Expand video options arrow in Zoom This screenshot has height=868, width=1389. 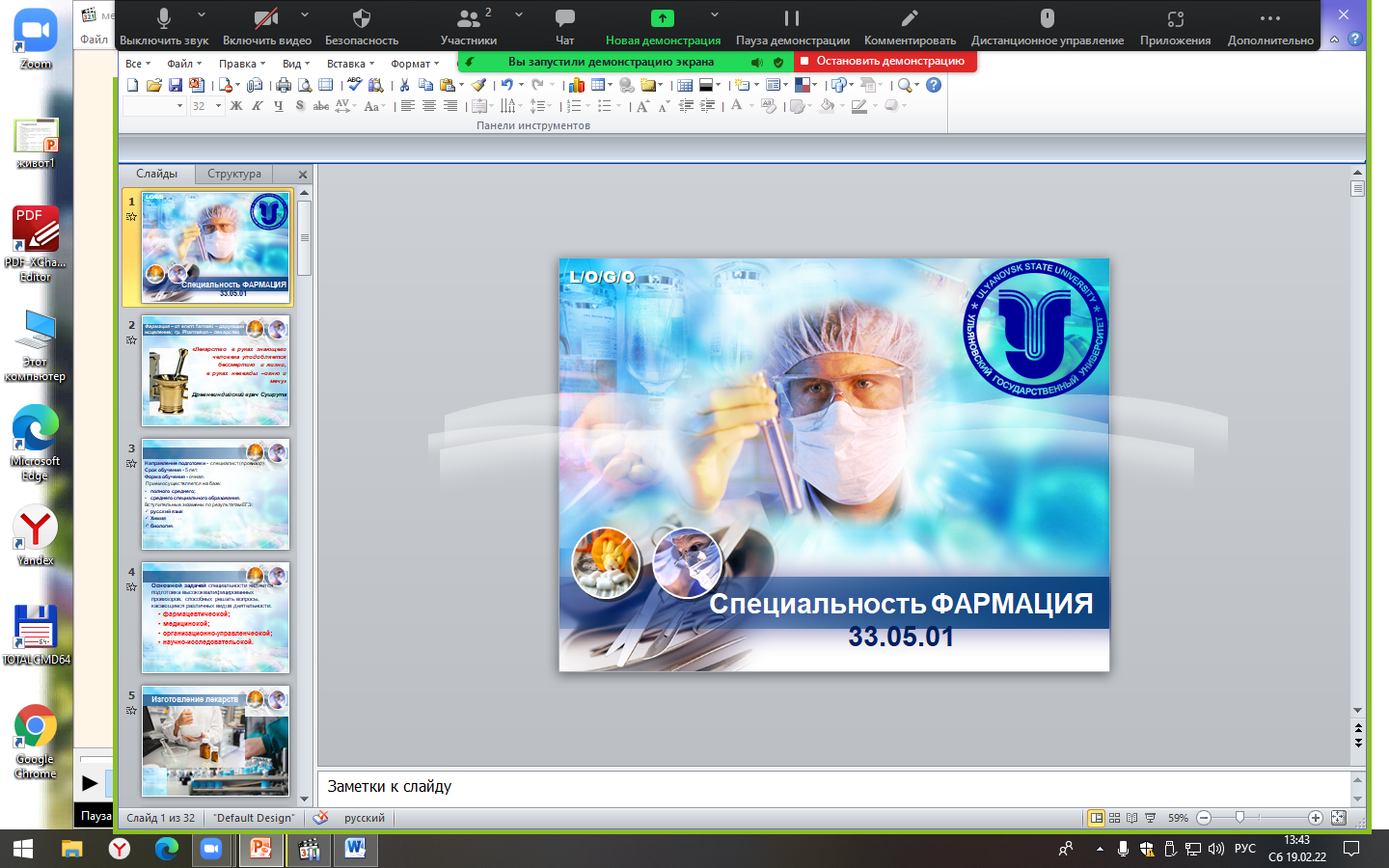(305, 15)
